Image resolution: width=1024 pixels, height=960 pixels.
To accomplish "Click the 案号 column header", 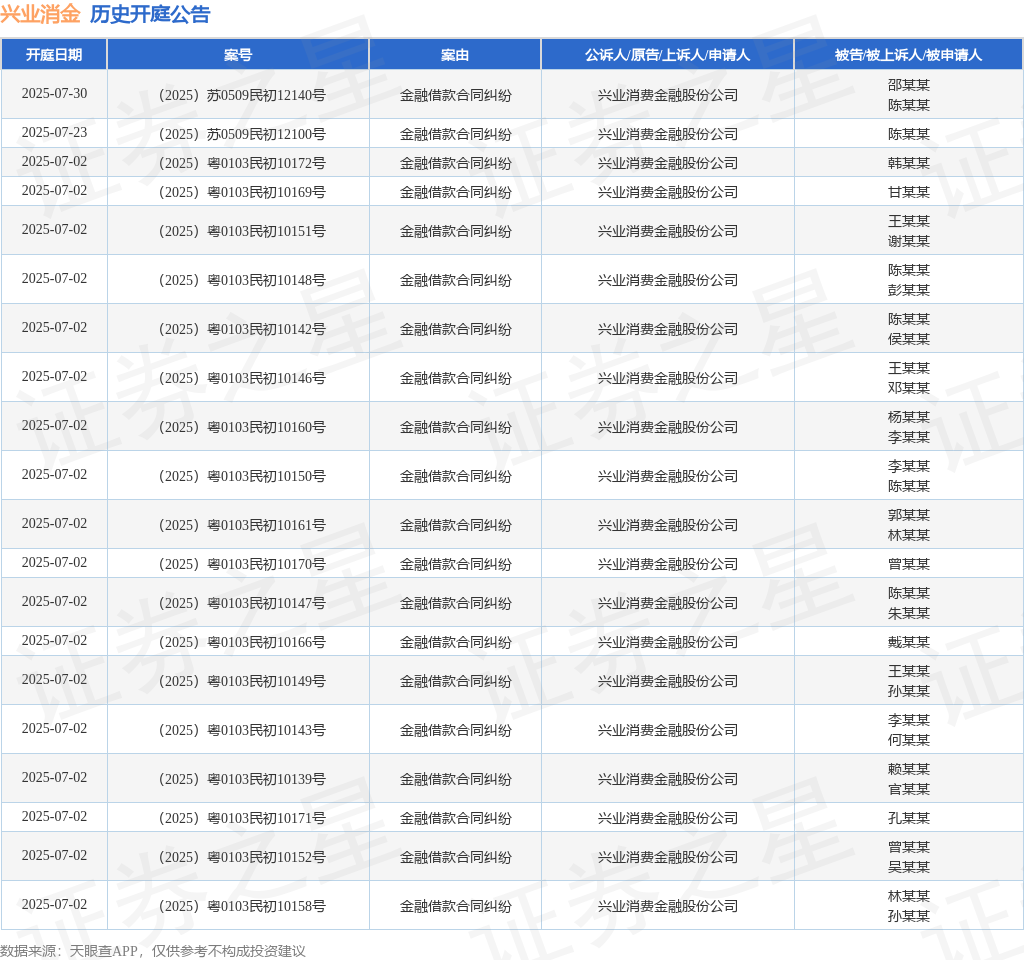I will point(238,55).
